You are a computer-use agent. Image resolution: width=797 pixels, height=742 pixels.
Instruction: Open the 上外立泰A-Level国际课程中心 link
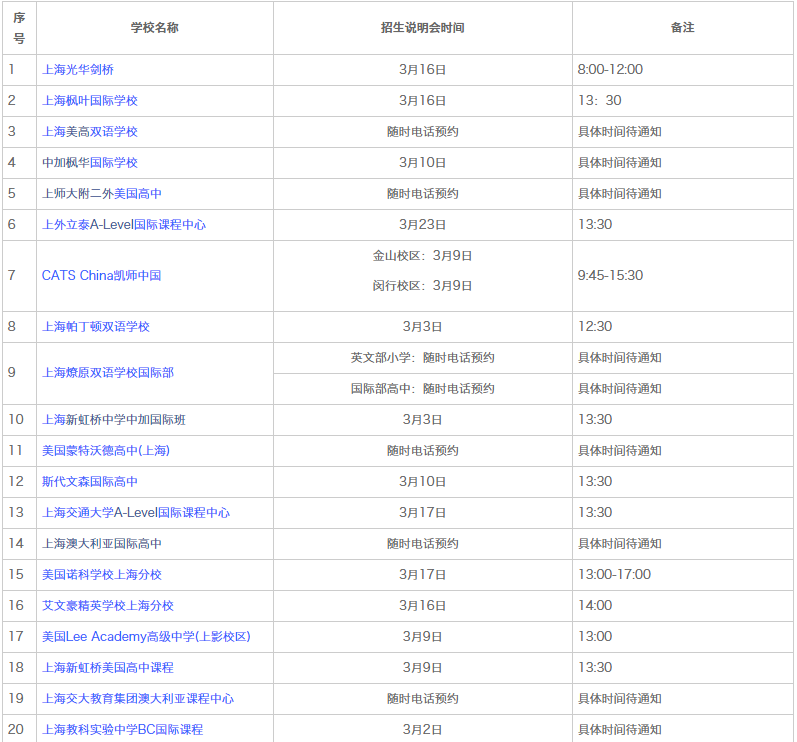[x=124, y=225]
